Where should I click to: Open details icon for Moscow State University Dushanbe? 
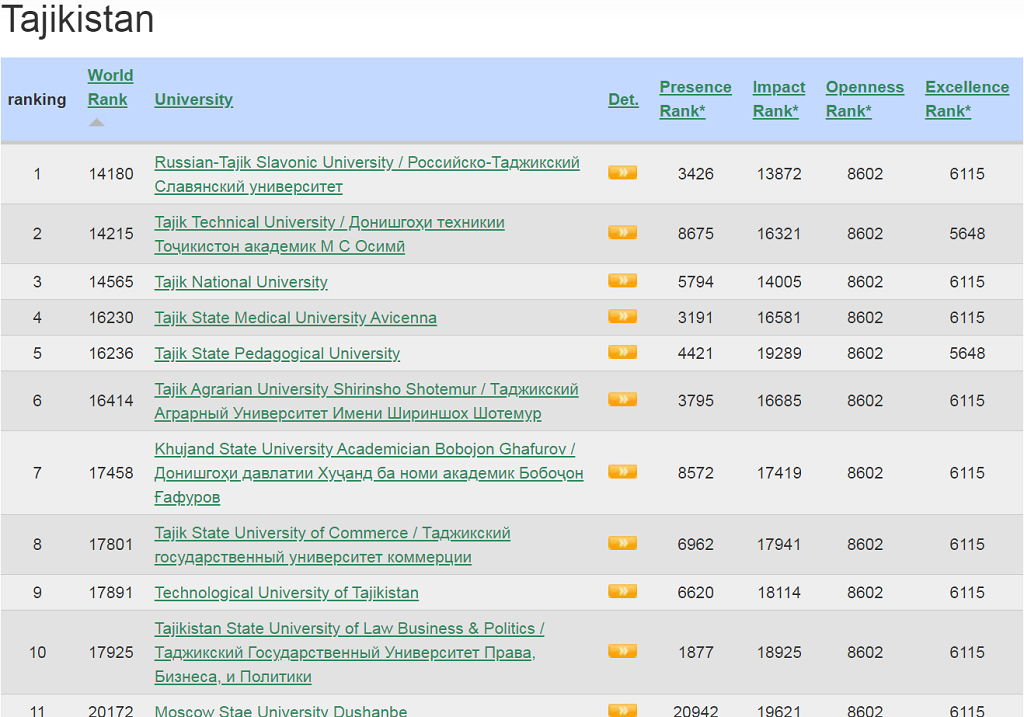[x=622, y=710]
